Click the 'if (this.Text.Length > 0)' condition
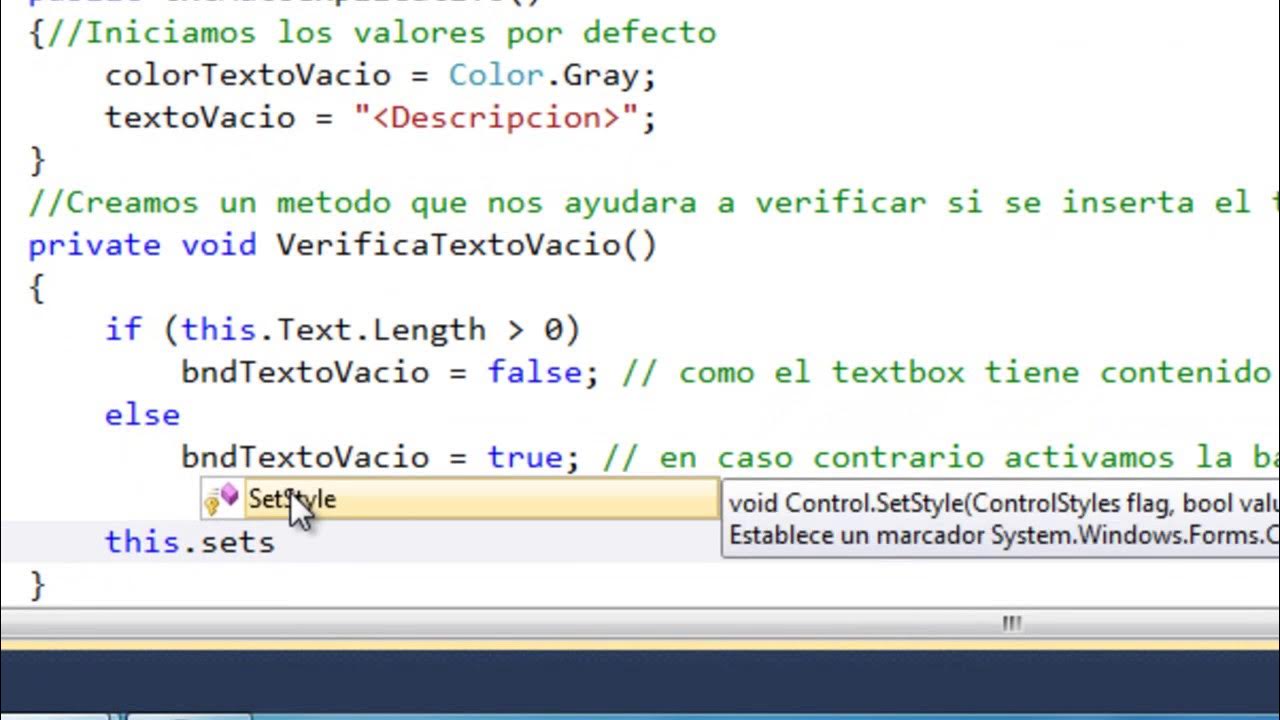Screen dimensions: 1280x720 [x=342, y=330]
